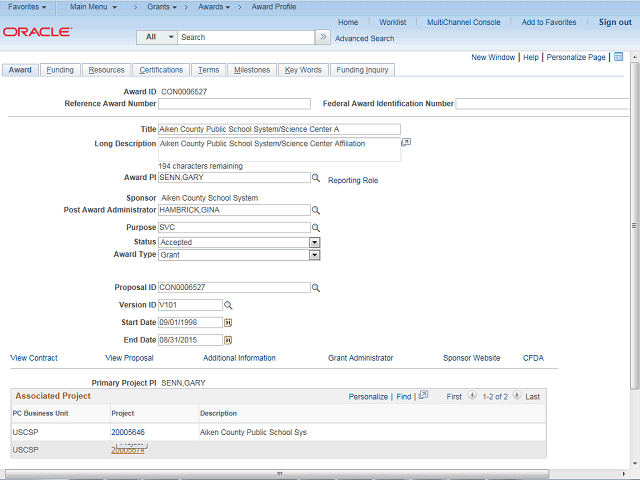Open the Purpose field lookup icon
640x480 pixels.
coord(315,228)
